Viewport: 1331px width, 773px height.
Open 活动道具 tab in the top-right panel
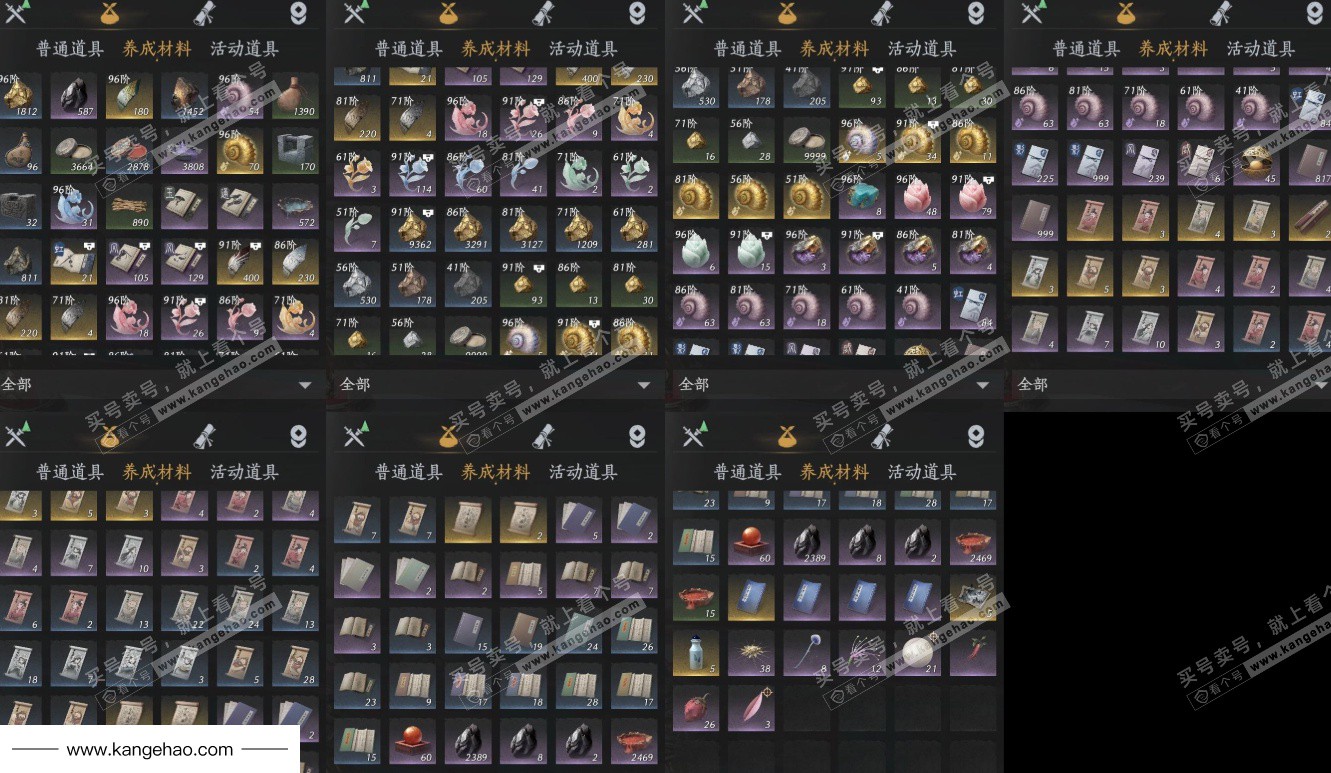(1260, 49)
